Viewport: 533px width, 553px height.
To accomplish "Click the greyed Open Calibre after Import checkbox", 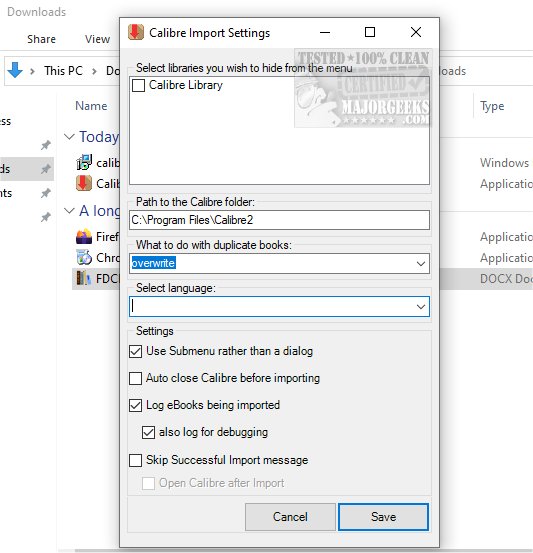I will click(x=148, y=484).
